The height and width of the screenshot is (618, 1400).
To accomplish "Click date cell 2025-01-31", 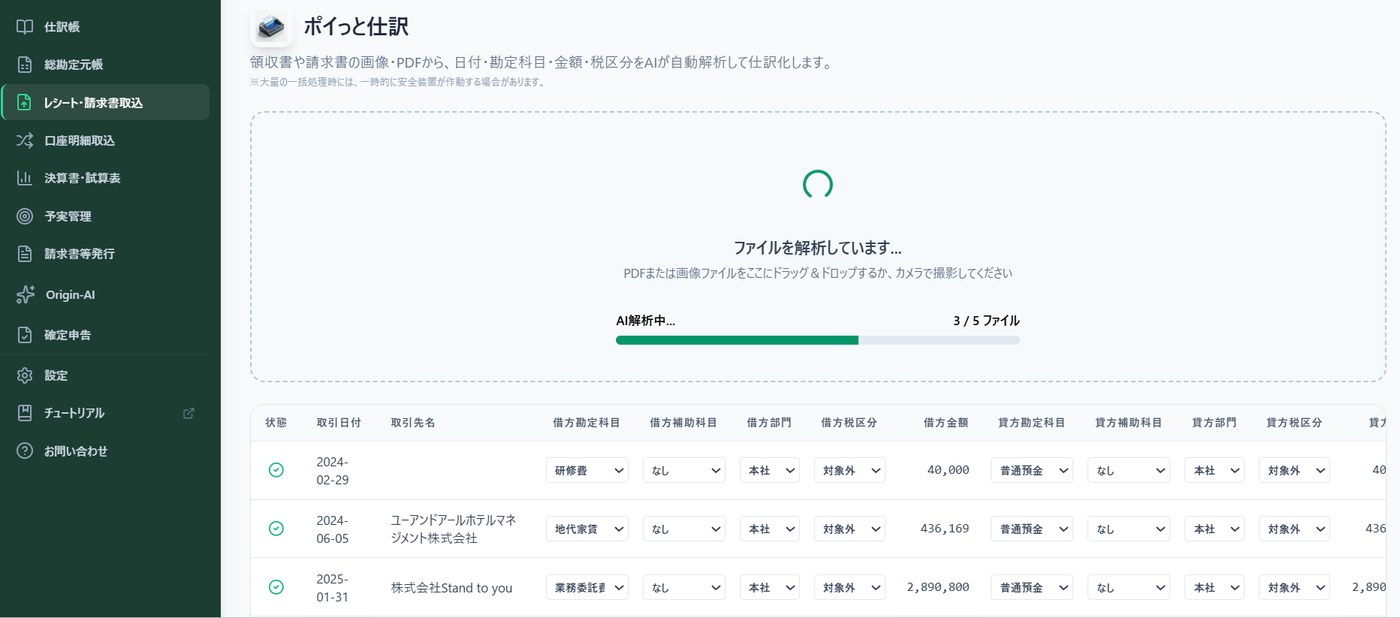I will (x=332, y=588).
